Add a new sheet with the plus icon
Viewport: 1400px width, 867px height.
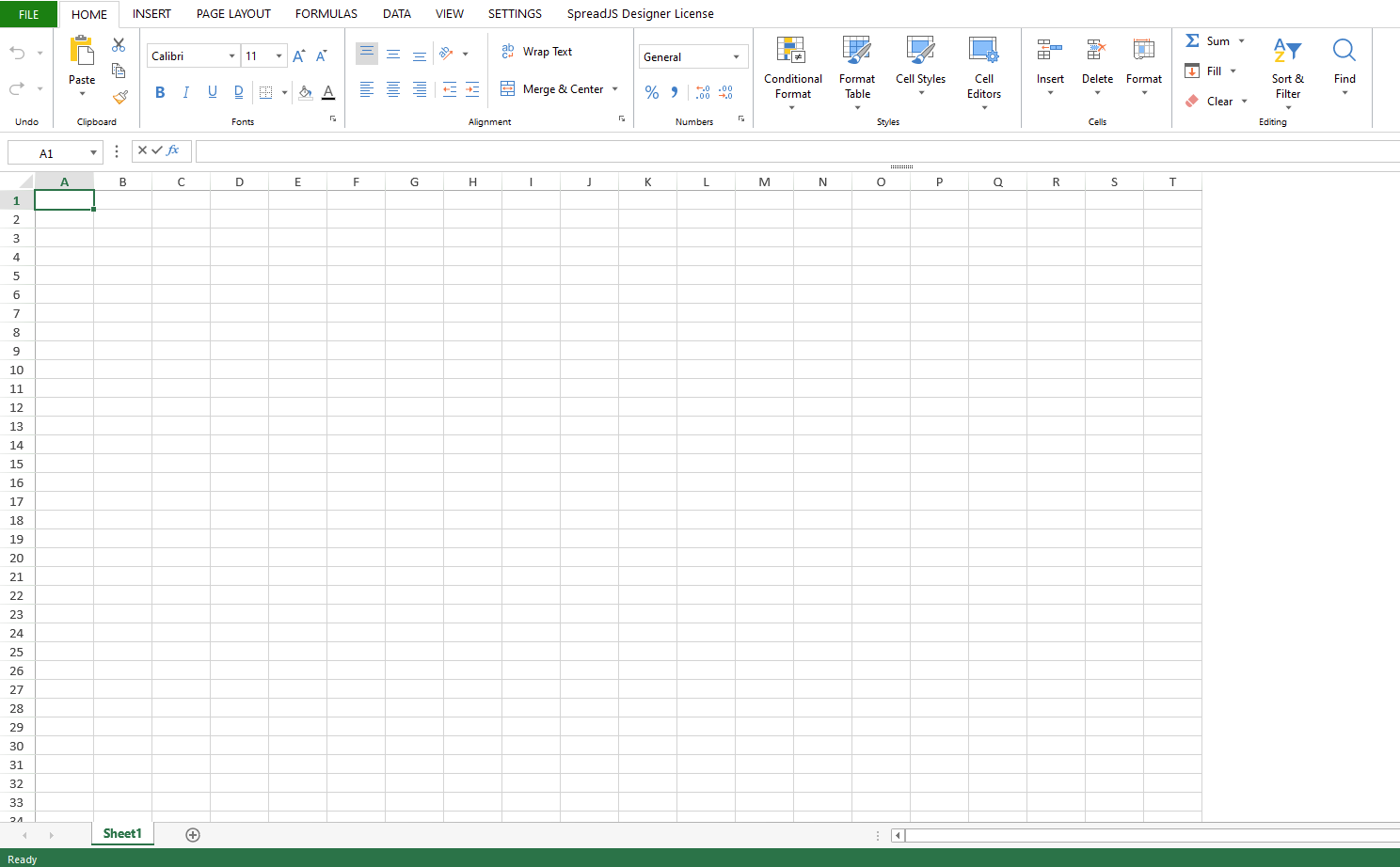click(x=193, y=835)
